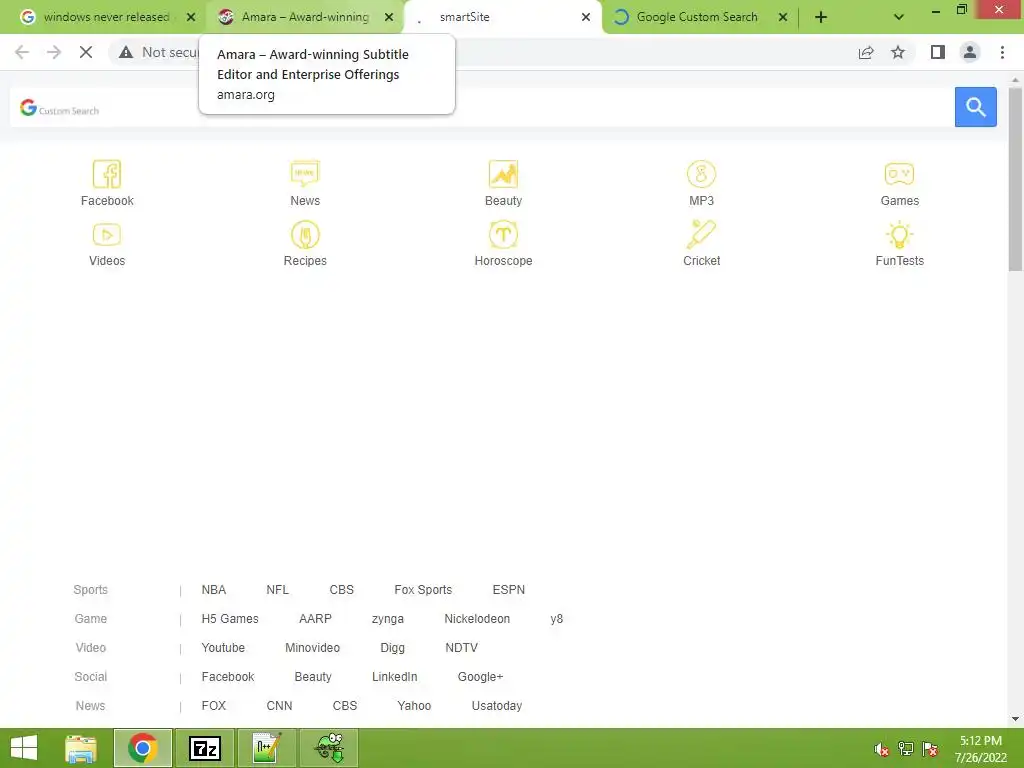The height and width of the screenshot is (768, 1024).
Task: Open the NDTV link
Action: pos(461,648)
